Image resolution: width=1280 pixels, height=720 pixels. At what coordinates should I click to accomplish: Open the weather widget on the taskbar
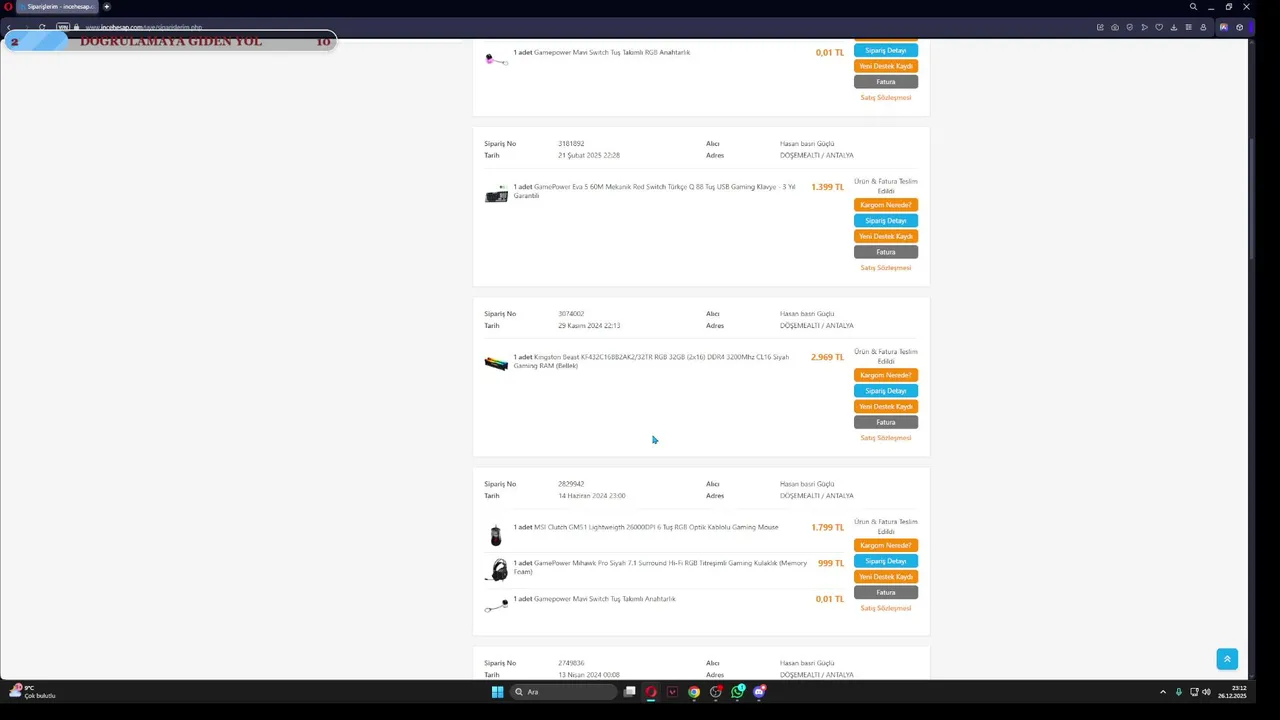click(x=32, y=692)
